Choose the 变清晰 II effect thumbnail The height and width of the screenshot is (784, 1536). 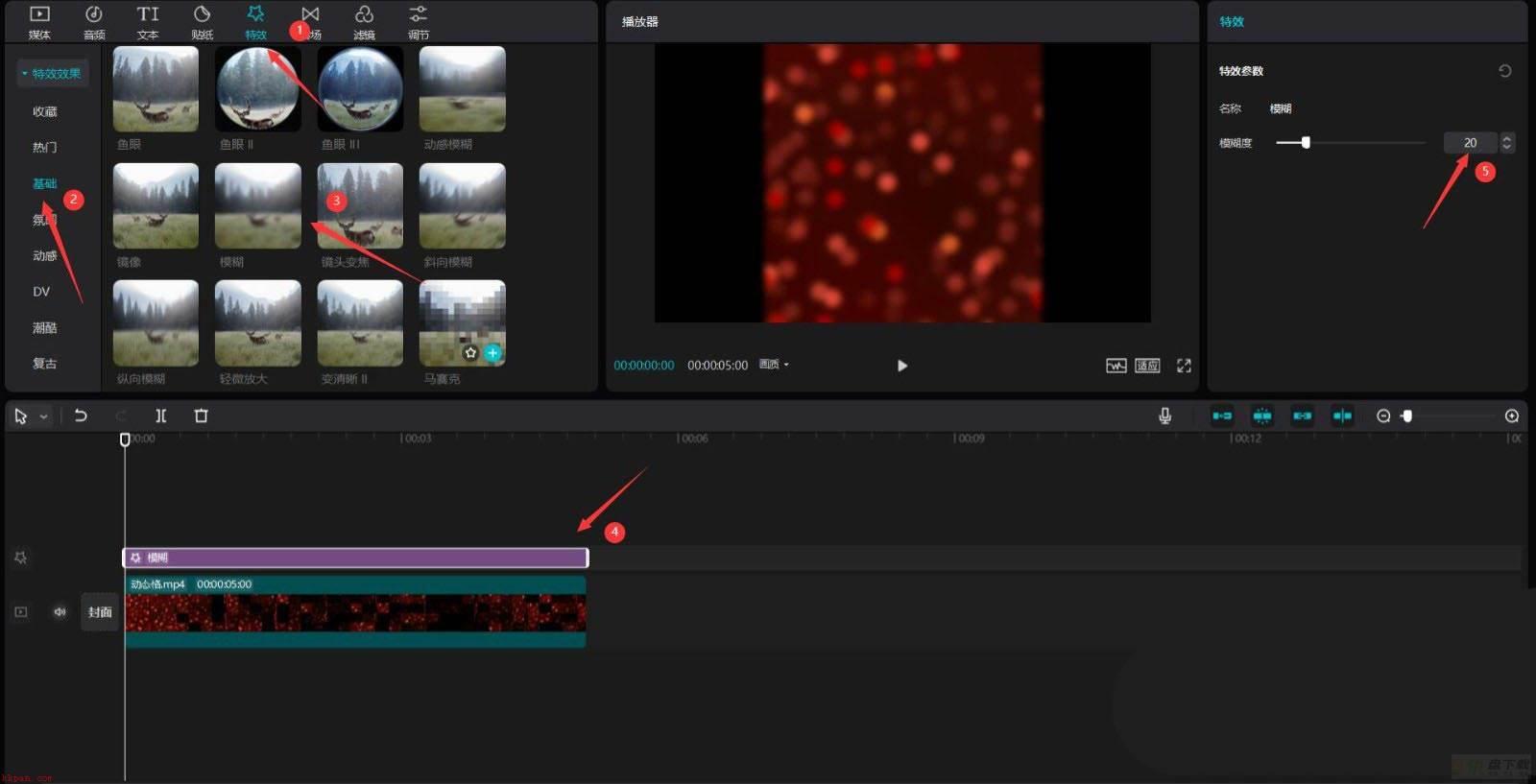click(x=360, y=323)
